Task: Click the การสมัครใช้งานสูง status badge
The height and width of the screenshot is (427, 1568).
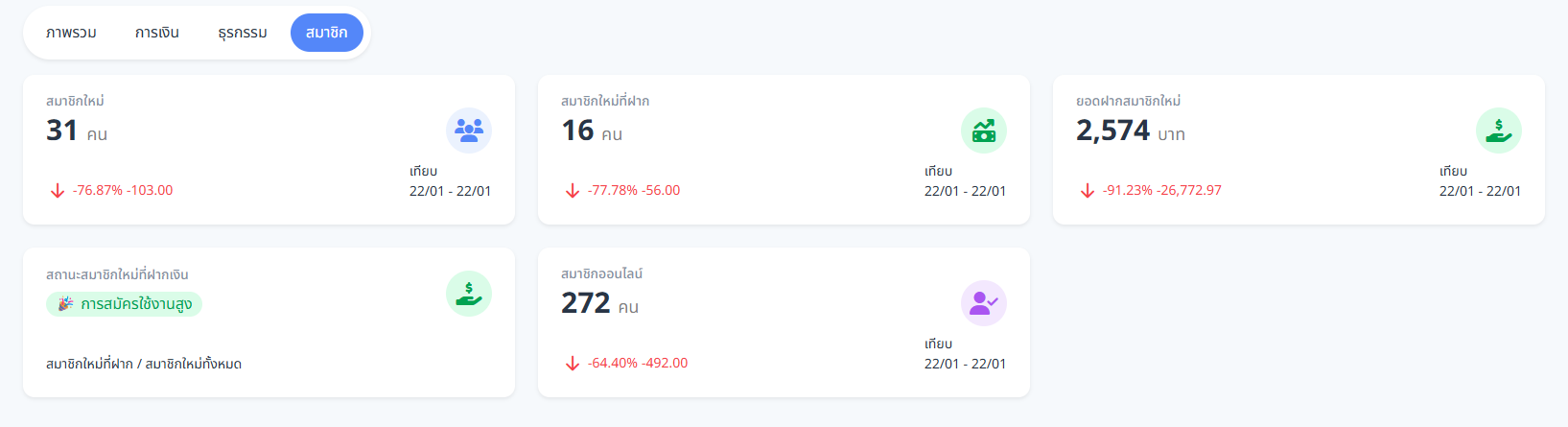Action: (x=125, y=304)
